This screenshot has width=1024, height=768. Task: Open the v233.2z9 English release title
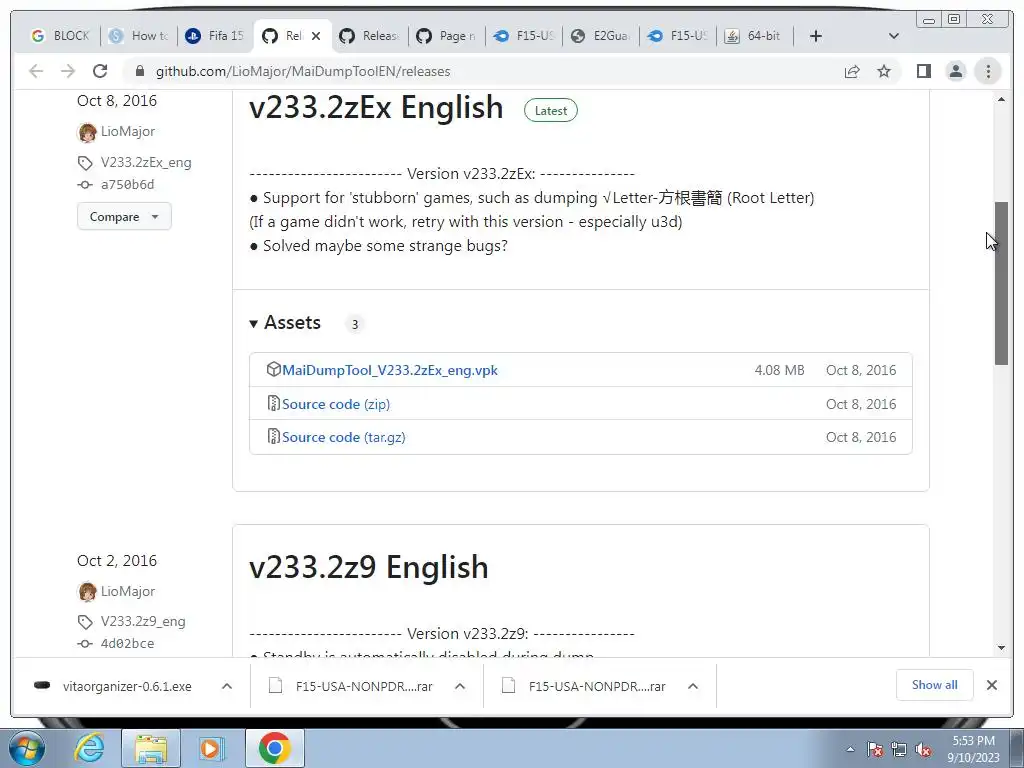[369, 568]
